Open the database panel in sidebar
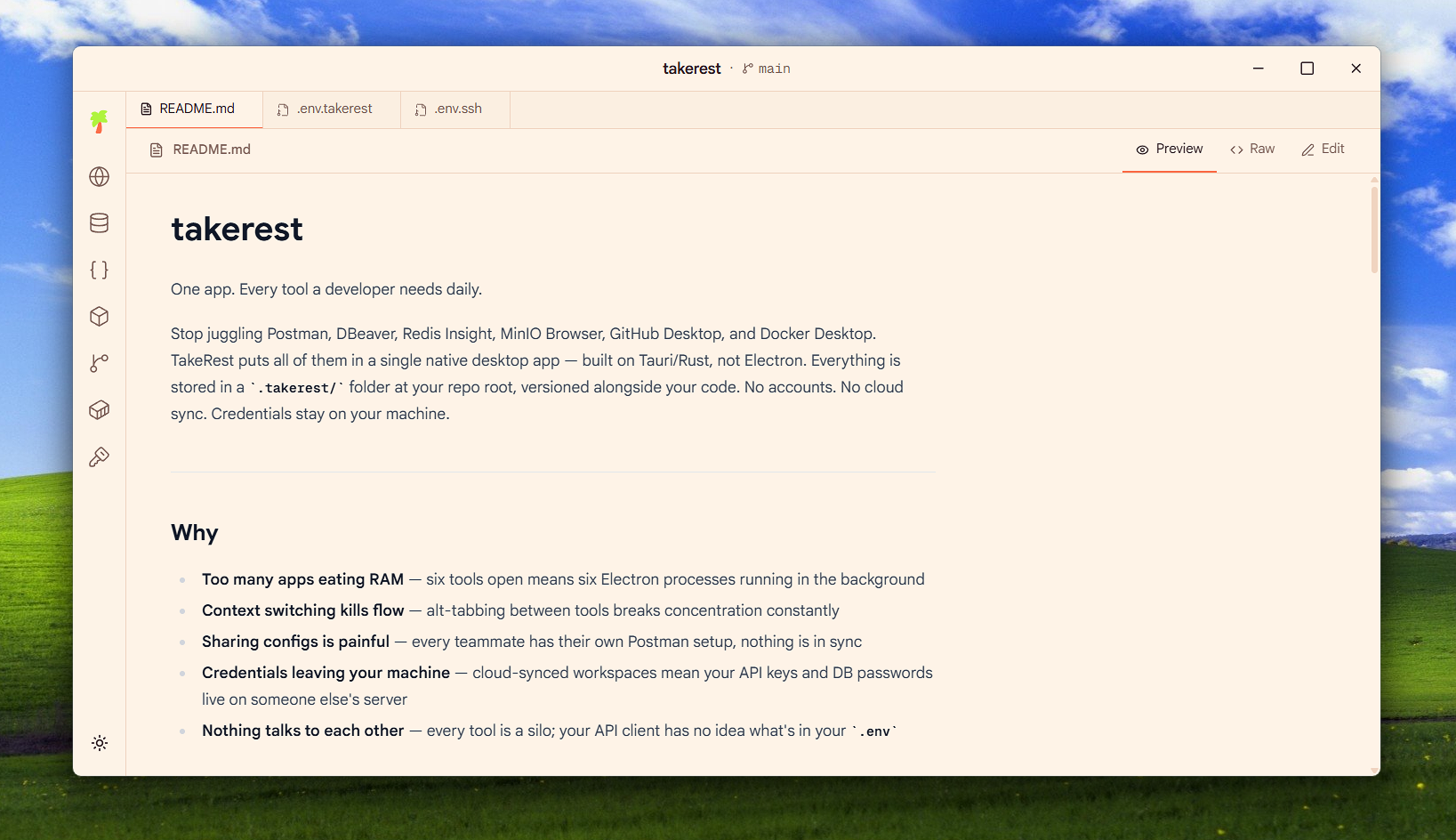Viewport: 1456px width, 840px height. click(100, 223)
